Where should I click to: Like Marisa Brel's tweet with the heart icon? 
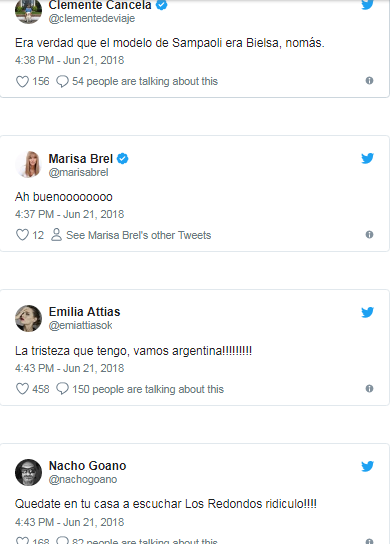click(22, 235)
